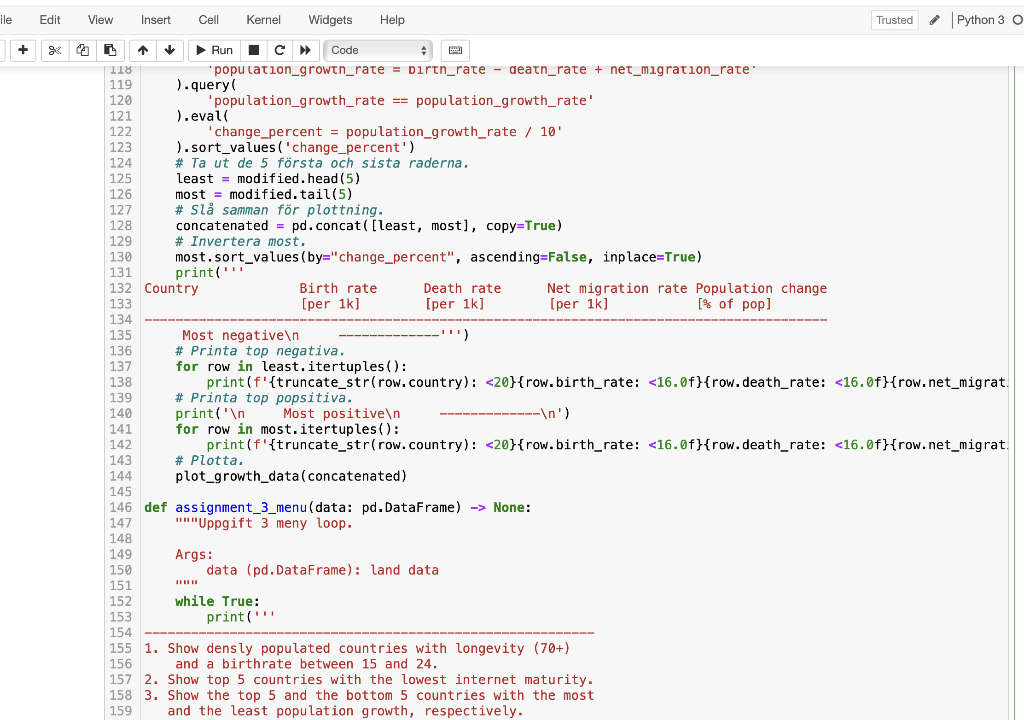
Task: Restart the kernel
Action: click(279, 50)
